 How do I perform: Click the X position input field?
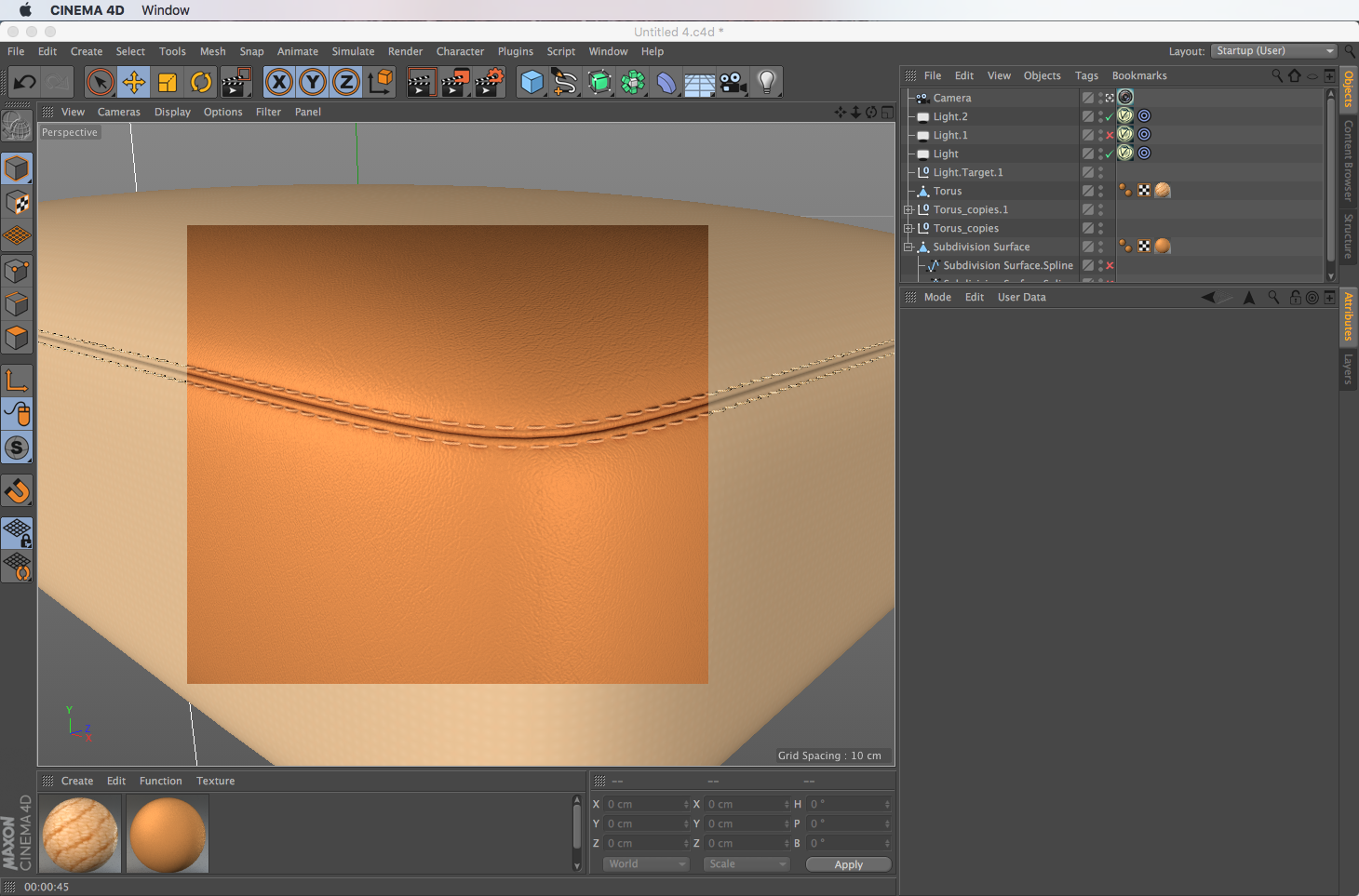point(647,804)
